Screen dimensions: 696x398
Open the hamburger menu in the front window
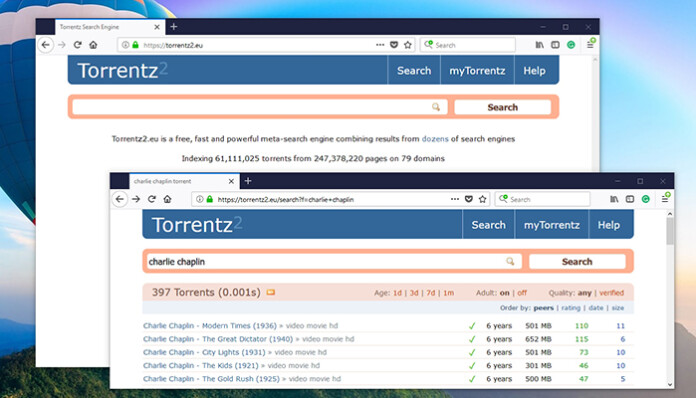pos(664,199)
